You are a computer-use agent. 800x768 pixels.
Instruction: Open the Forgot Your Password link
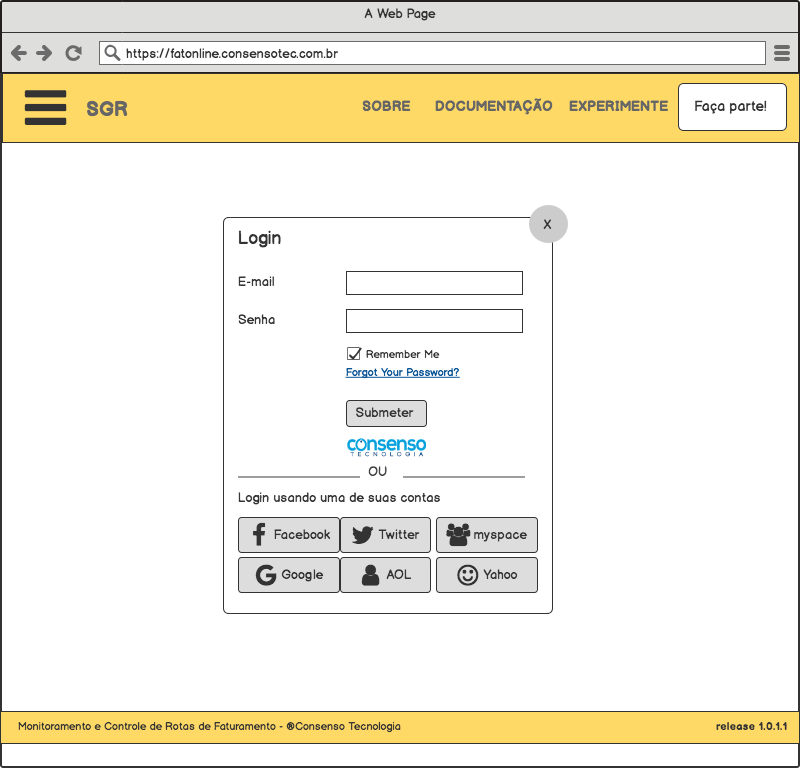click(402, 372)
